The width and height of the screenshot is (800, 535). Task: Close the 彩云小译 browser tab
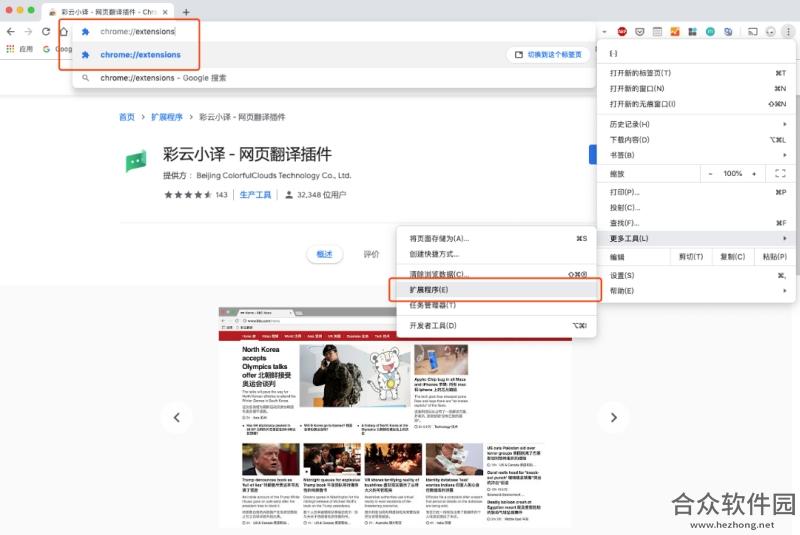pos(165,12)
